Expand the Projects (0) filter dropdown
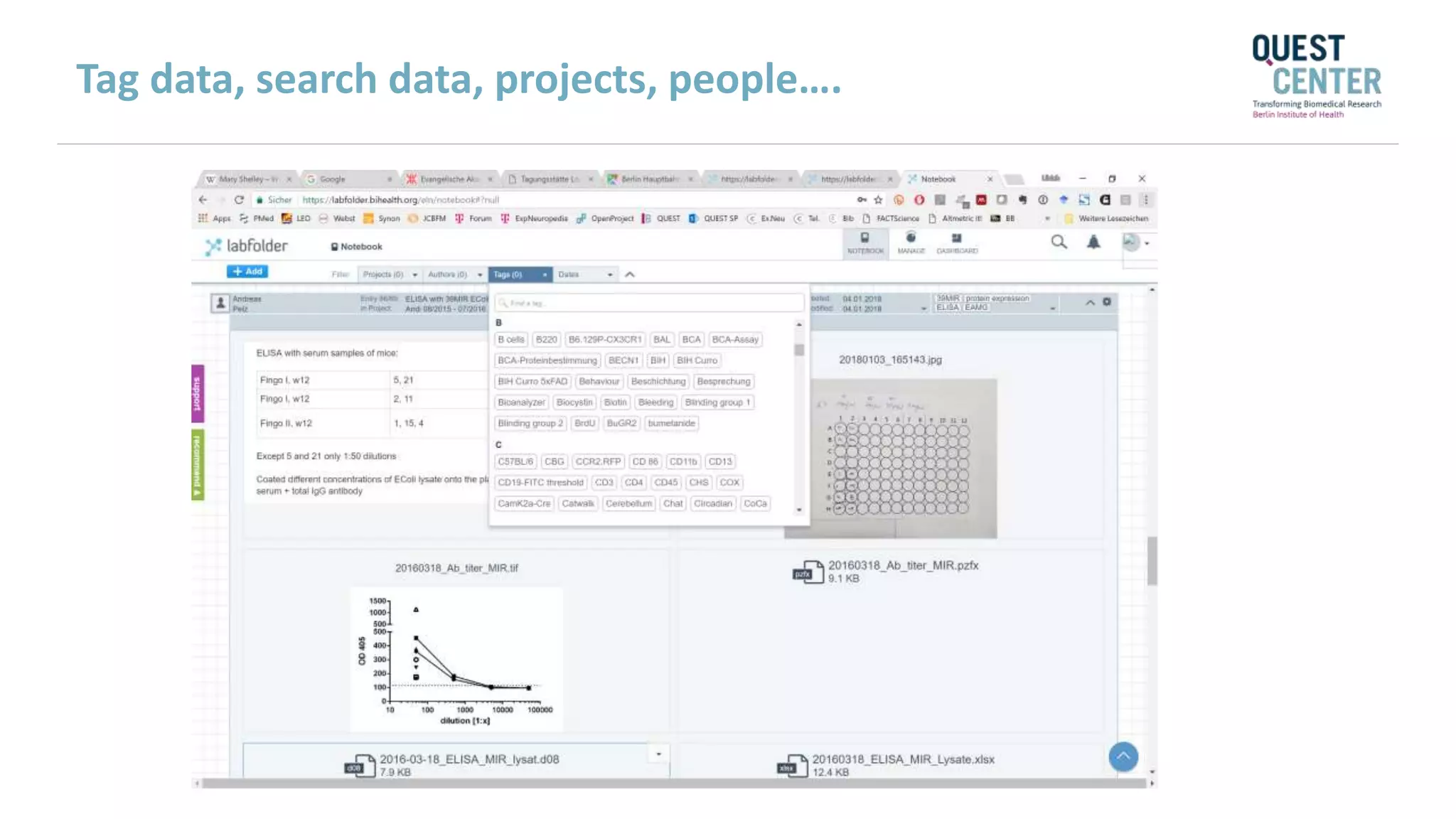Screen dimensions: 1456x819 (x=389, y=274)
